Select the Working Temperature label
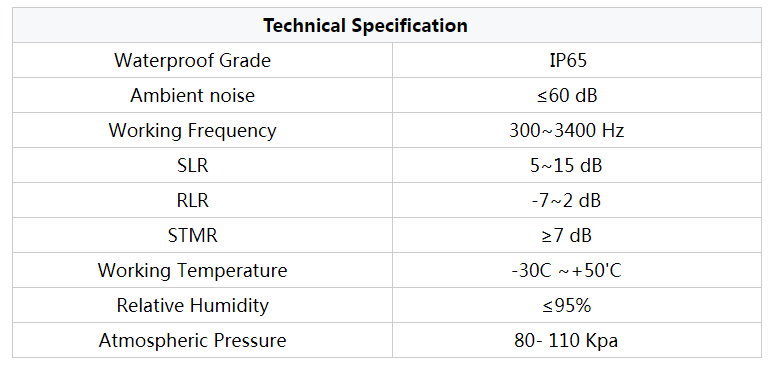The image size is (780, 370). click(x=193, y=271)
